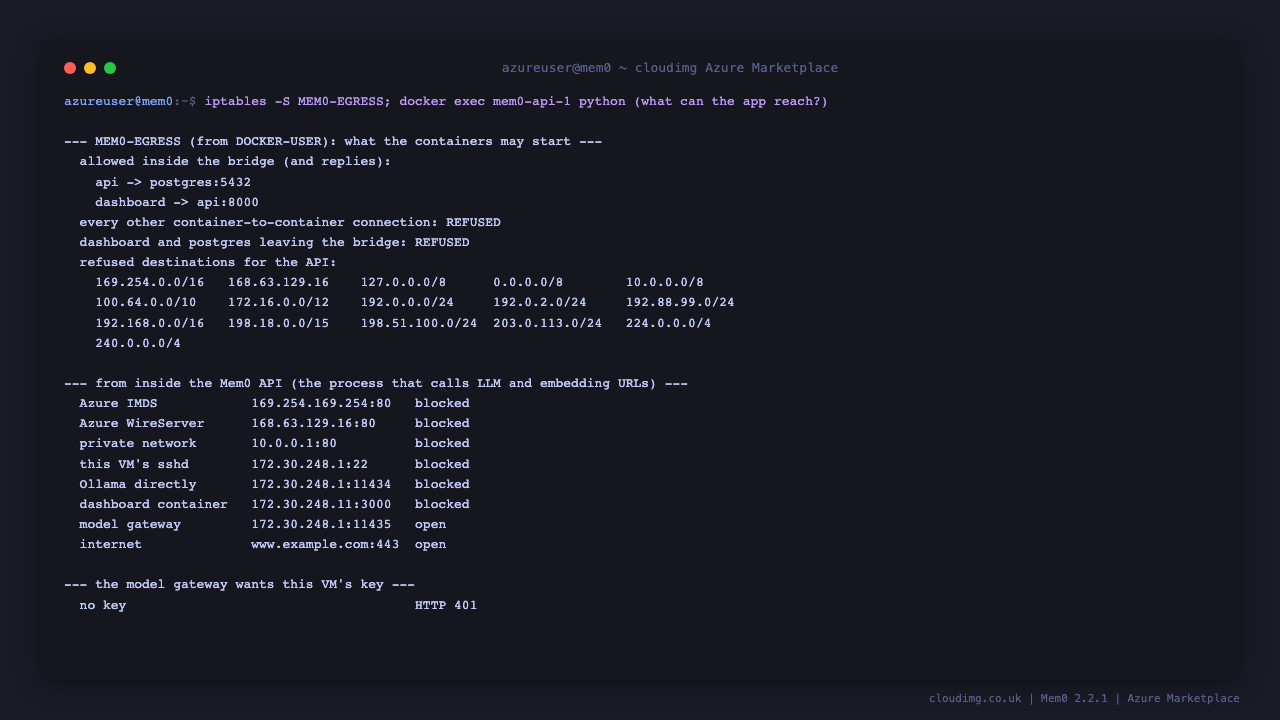This screenshot has width=1280, height=720.
Task: Click the 'azureuser@mem0' shell prompt
Action: (118, 101)
